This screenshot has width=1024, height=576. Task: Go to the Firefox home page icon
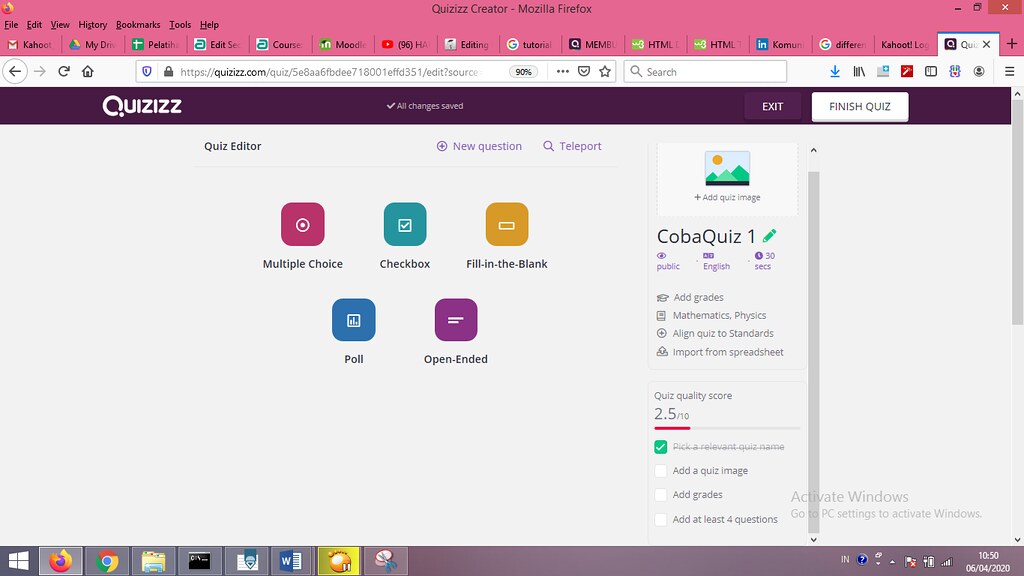tap(88, 71)
